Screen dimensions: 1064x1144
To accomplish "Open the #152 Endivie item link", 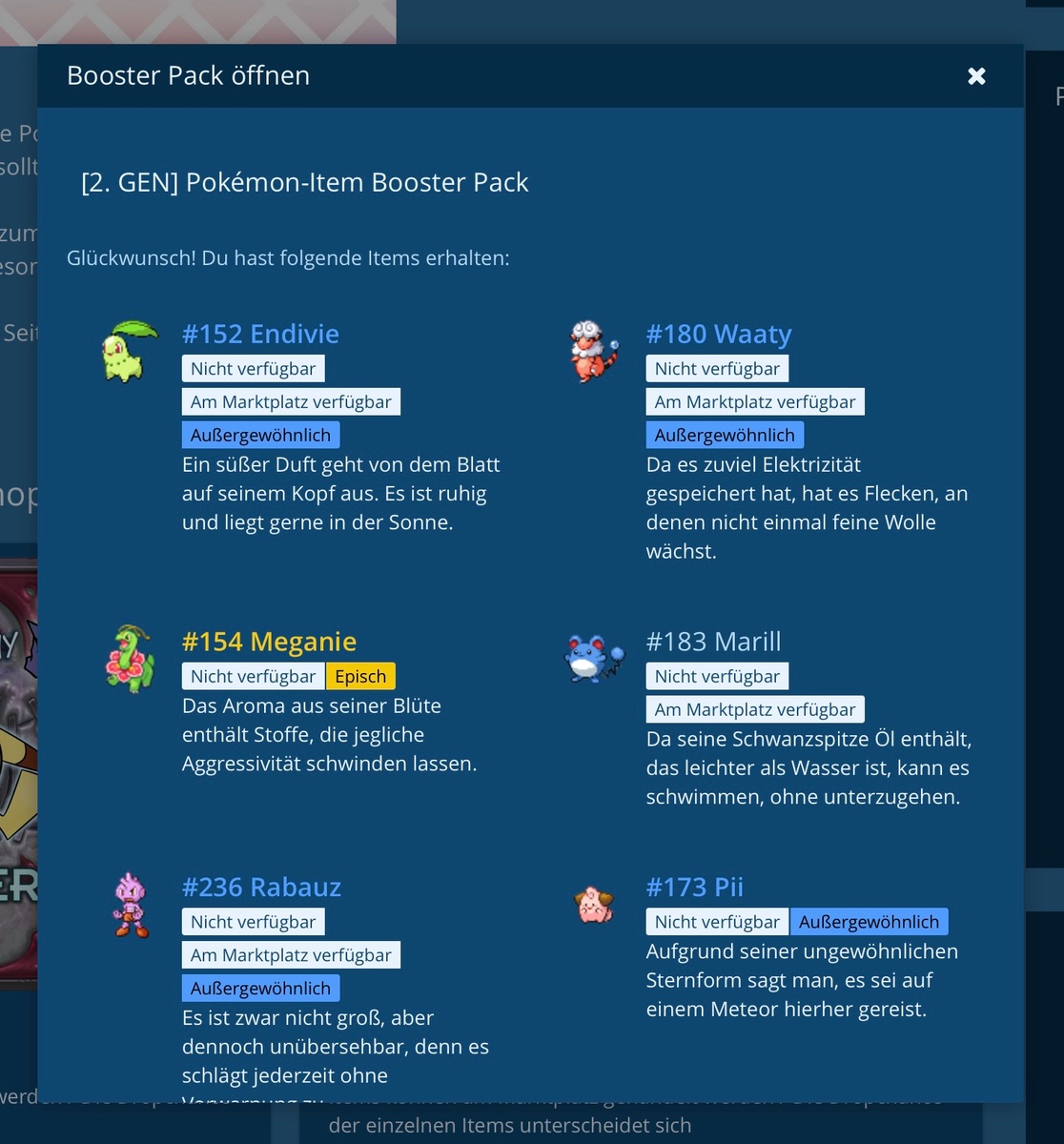I will point(260,334).
